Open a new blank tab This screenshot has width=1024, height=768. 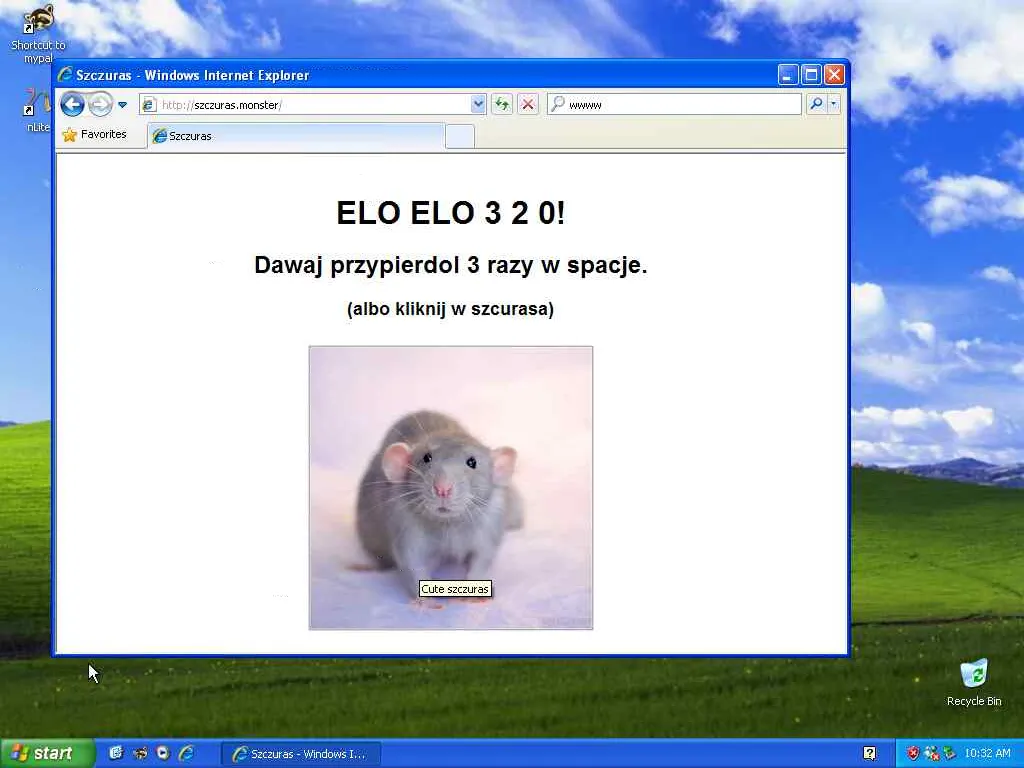pos(460,136)
